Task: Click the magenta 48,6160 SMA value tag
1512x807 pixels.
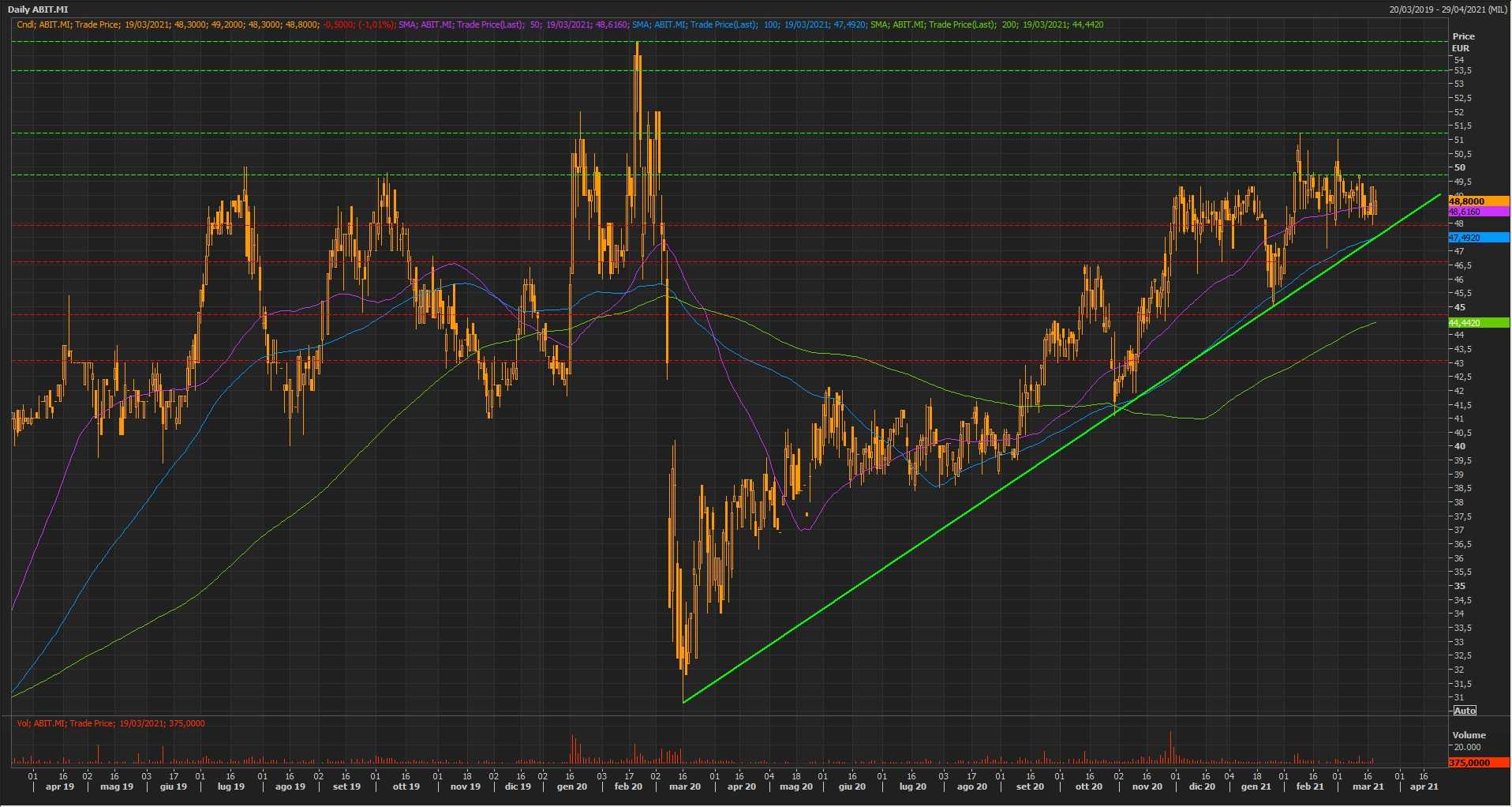Action: (1477, 212)
